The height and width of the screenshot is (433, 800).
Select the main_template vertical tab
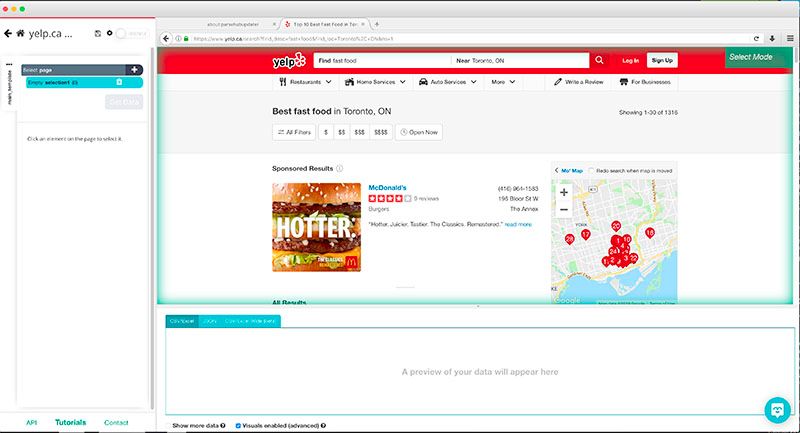[9, 88]
